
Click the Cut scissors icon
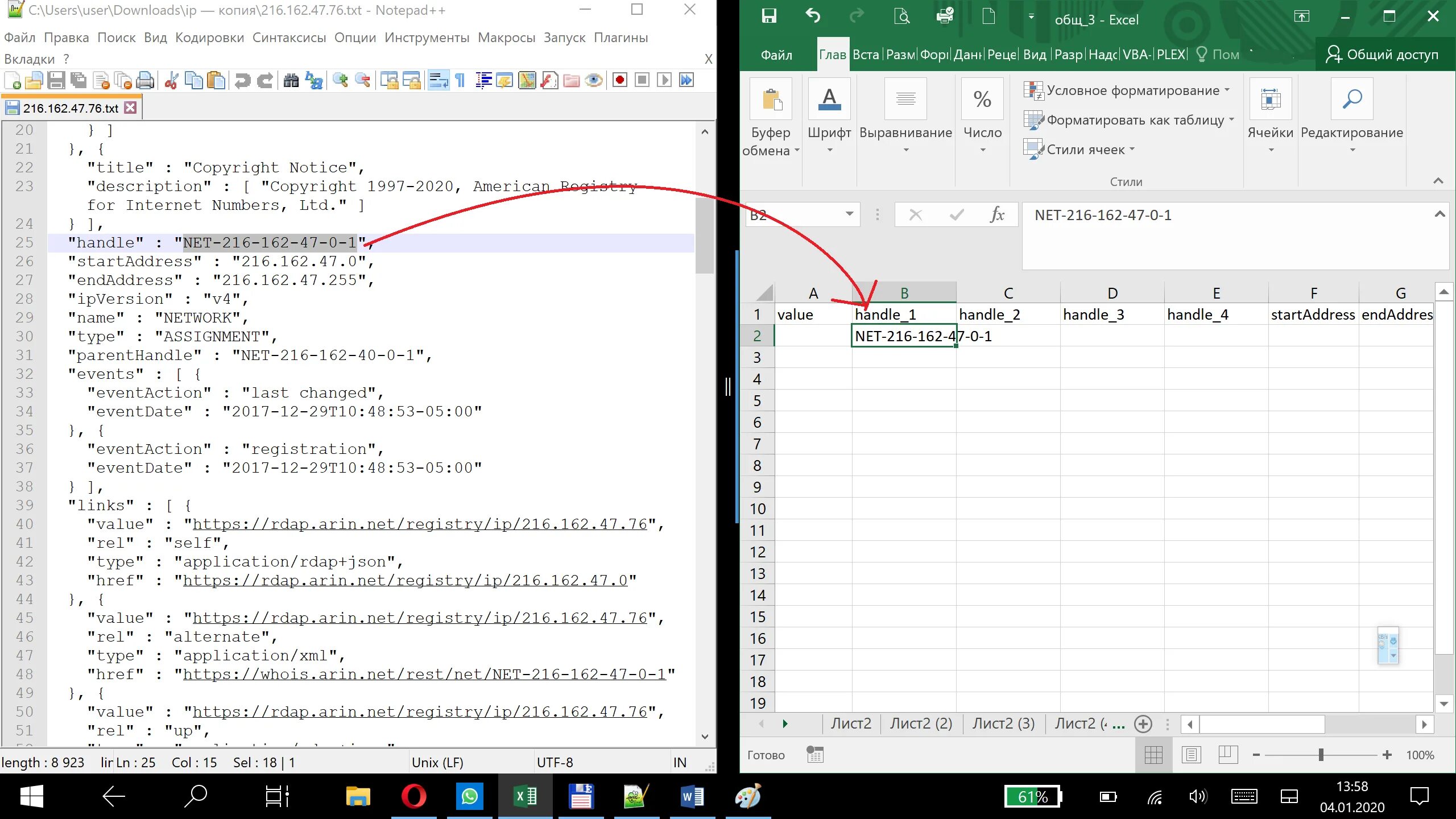(x=171, y=81)
